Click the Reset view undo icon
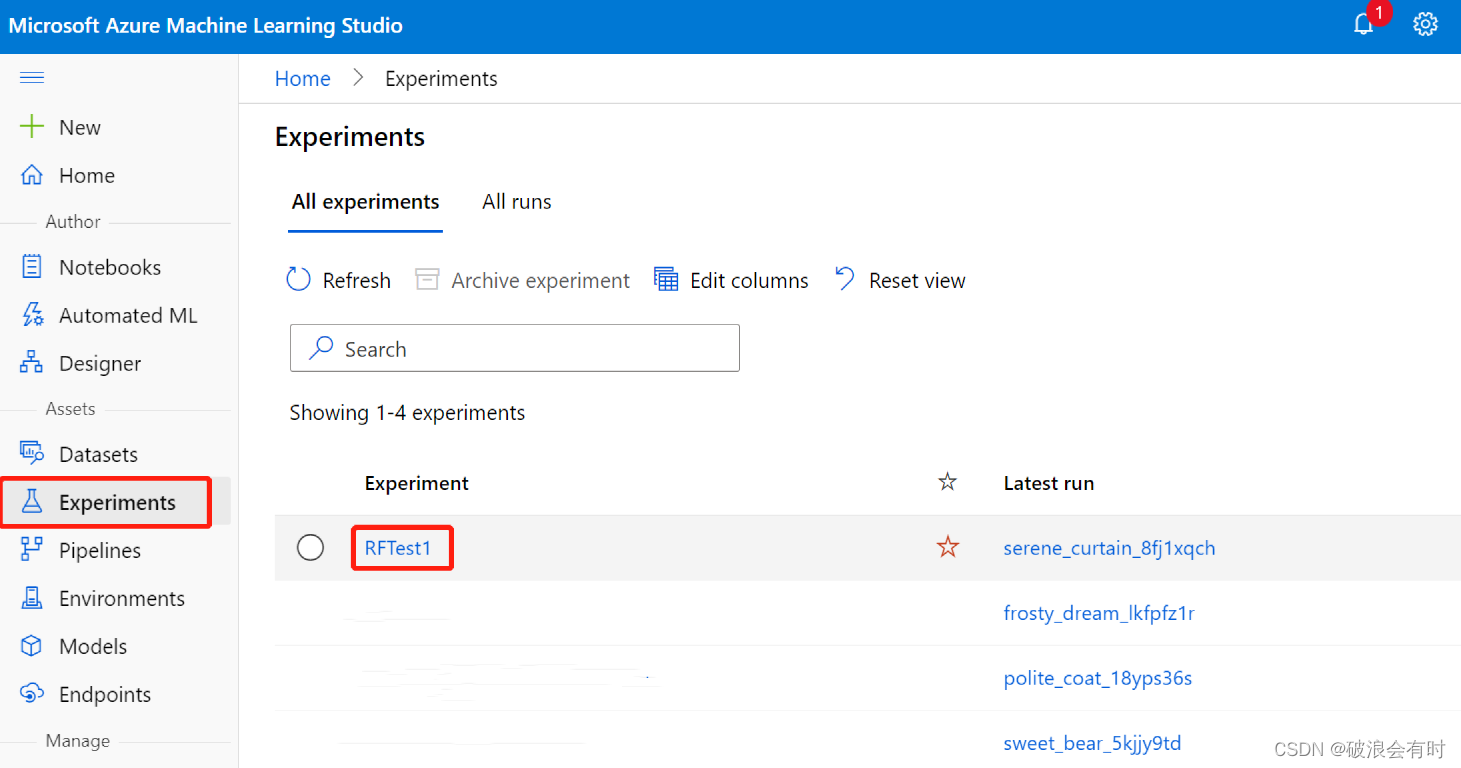This screenshot has width=1461, height=768. [845, 279]
